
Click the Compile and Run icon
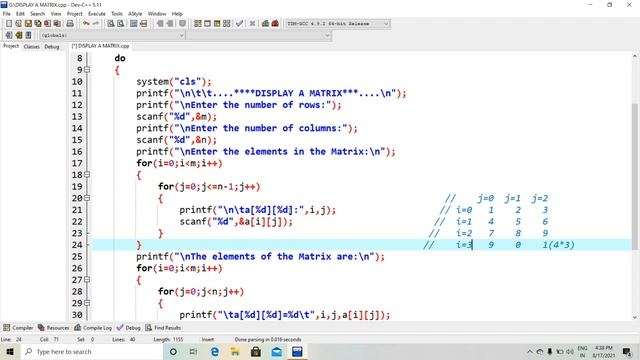point(217,24)
